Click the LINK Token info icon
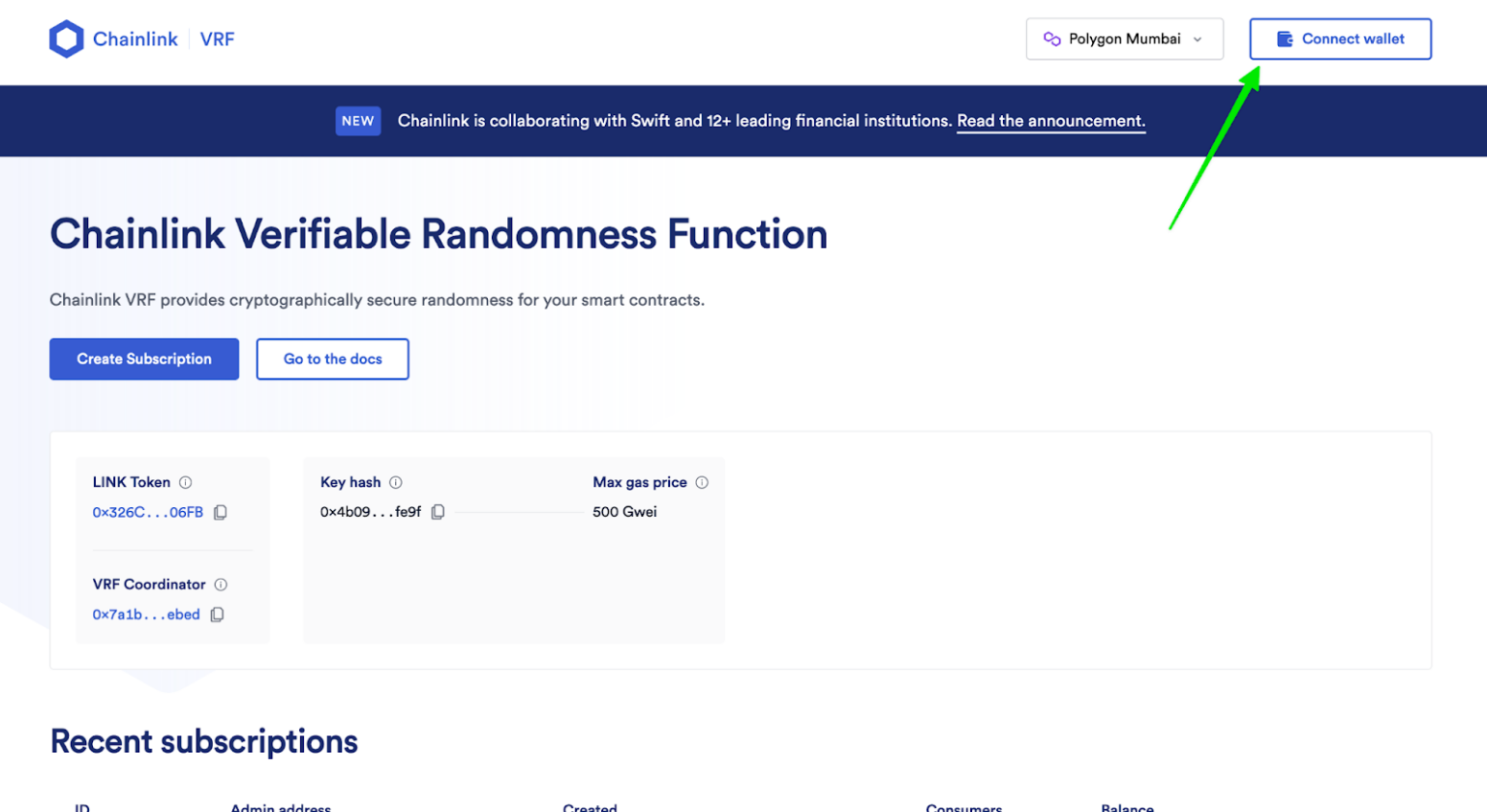1487x812 pixels. tap(185, 481)
